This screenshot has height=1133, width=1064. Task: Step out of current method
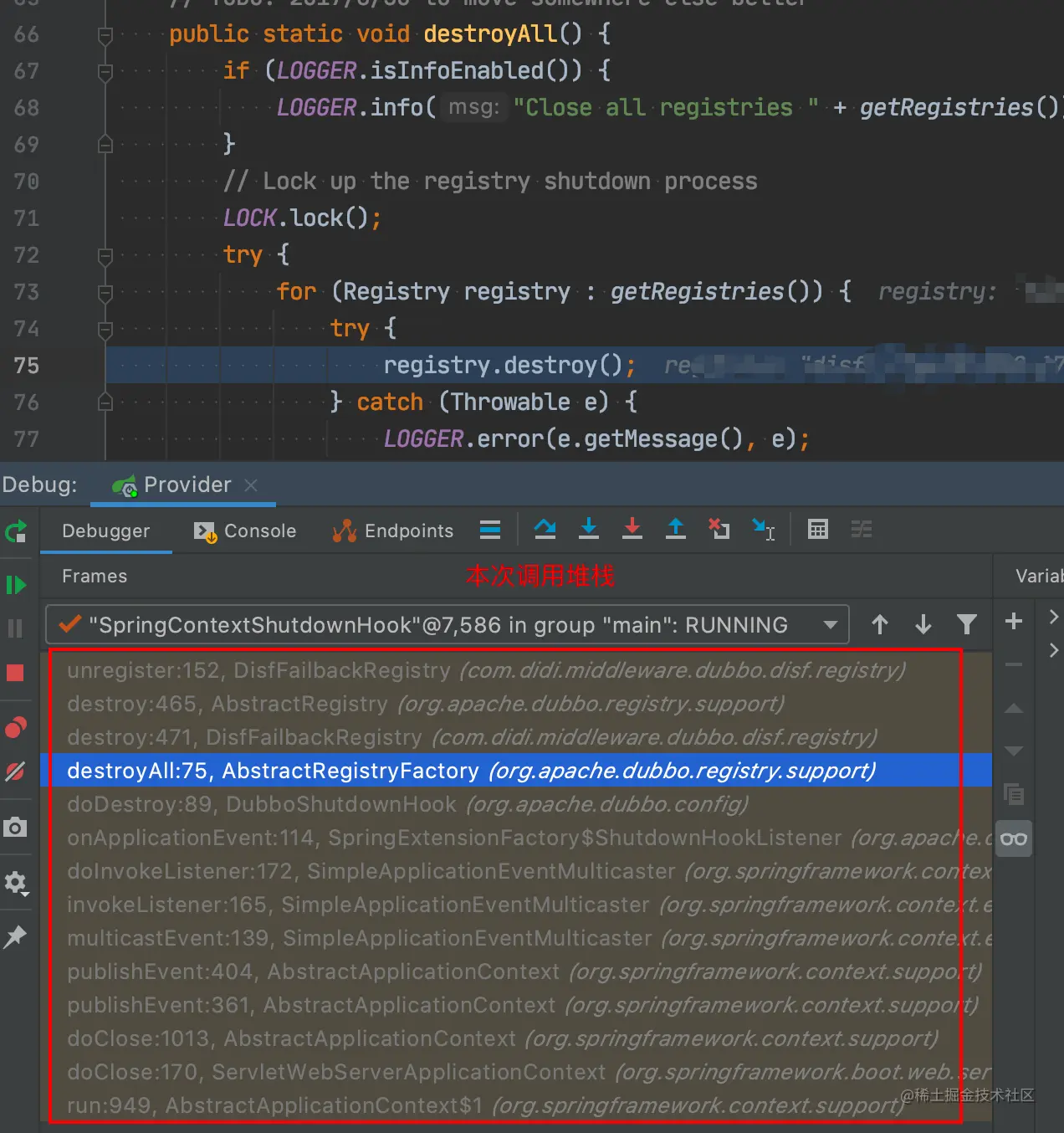click(676, 529)
